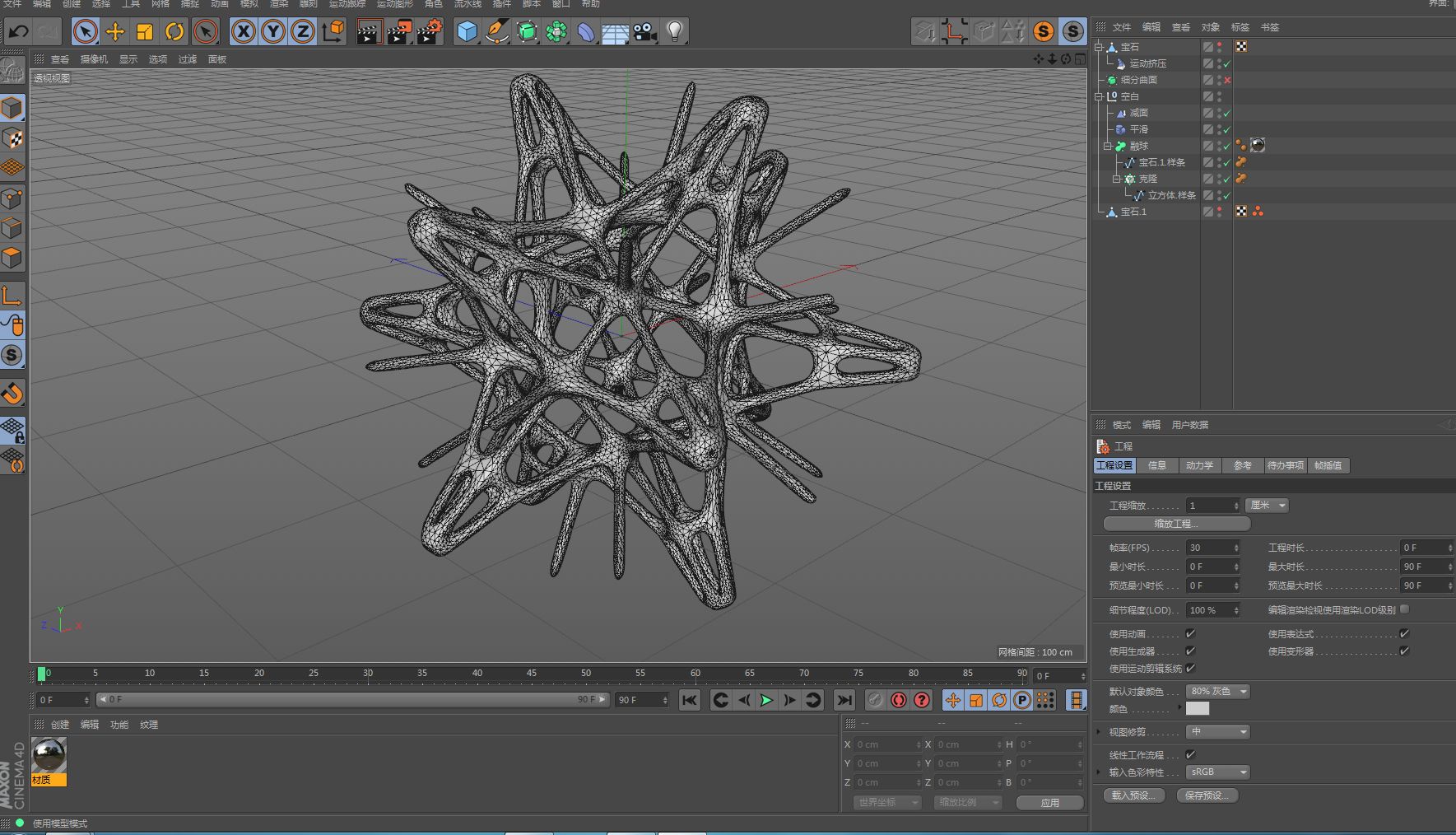Switch to the 动力学 tab

tap(1199, 465)
